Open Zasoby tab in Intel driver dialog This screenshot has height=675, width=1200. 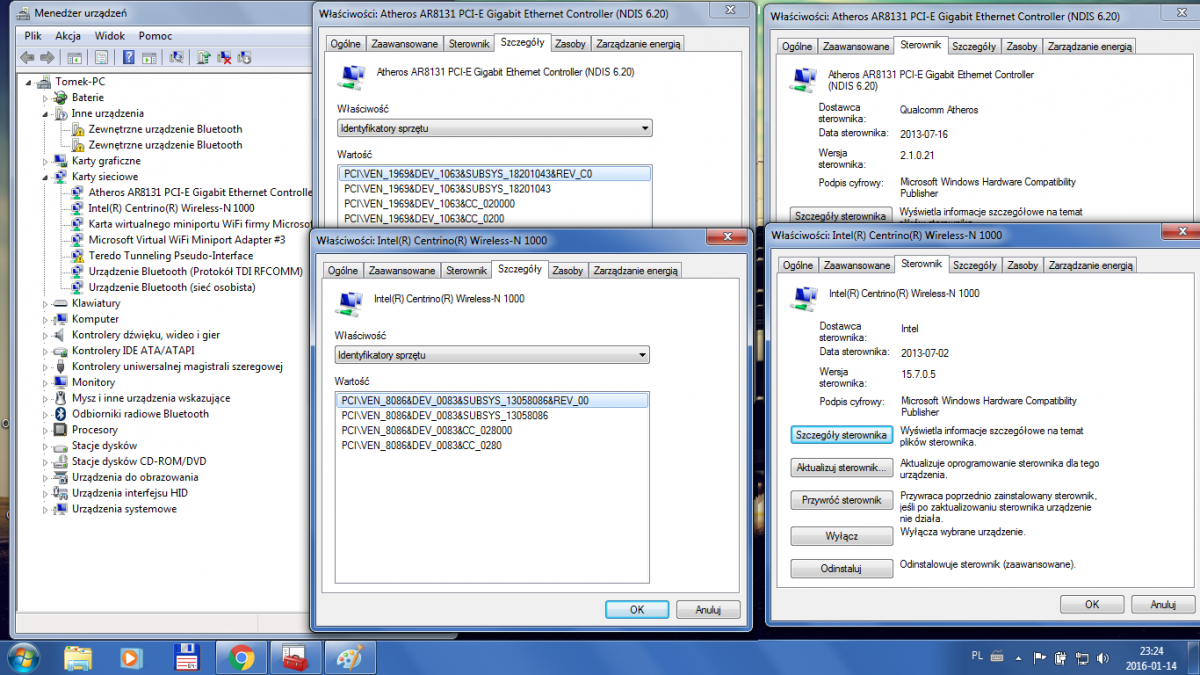[x=1022, y=265]
